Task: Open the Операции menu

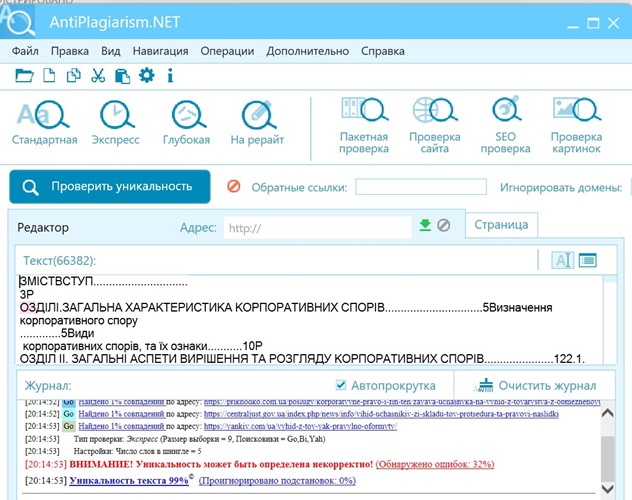Action: 227,51
